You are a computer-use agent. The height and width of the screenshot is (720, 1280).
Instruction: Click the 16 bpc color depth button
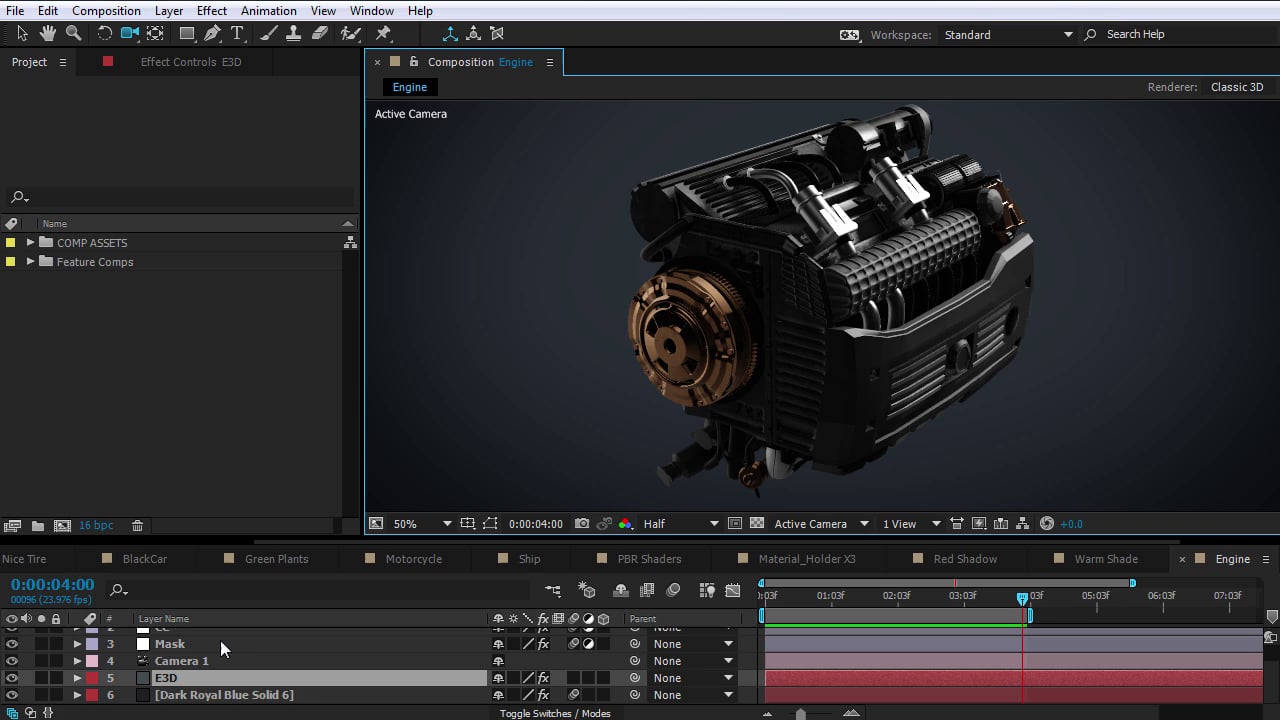tap(97, 525)
